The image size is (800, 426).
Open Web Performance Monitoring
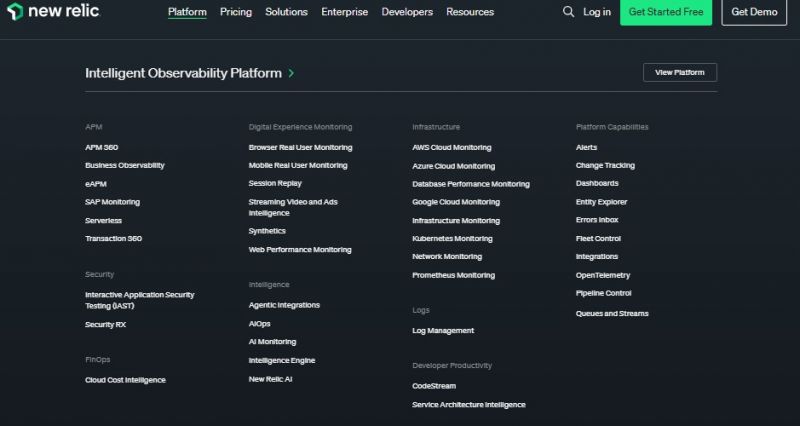[300, 249]
